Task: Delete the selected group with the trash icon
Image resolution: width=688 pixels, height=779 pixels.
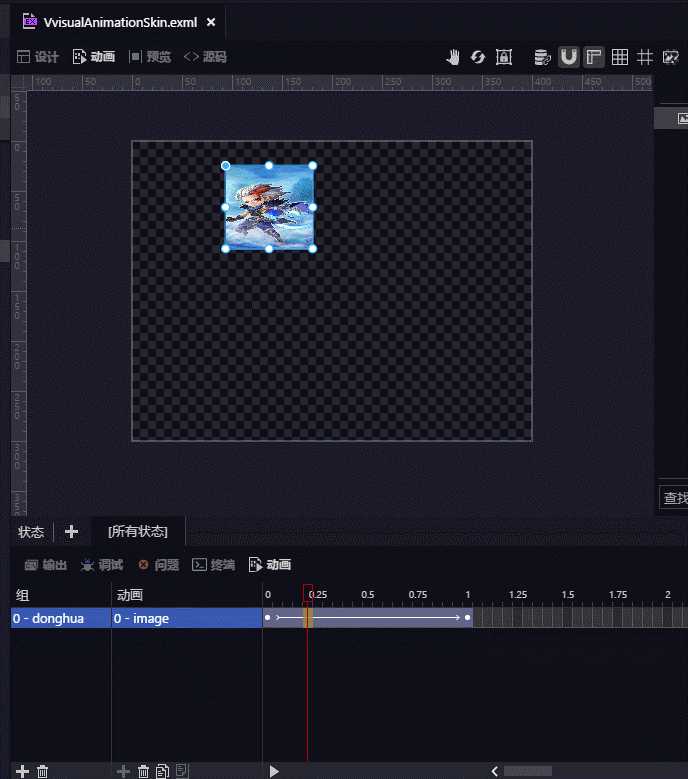Action: [x=43, y=771]
